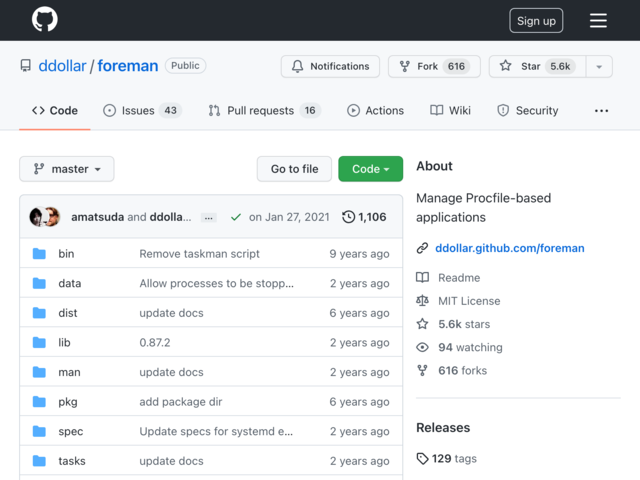Click the tag icon beside 129 tags
This screenshot has width=640, height=480.
click(422, 458)
